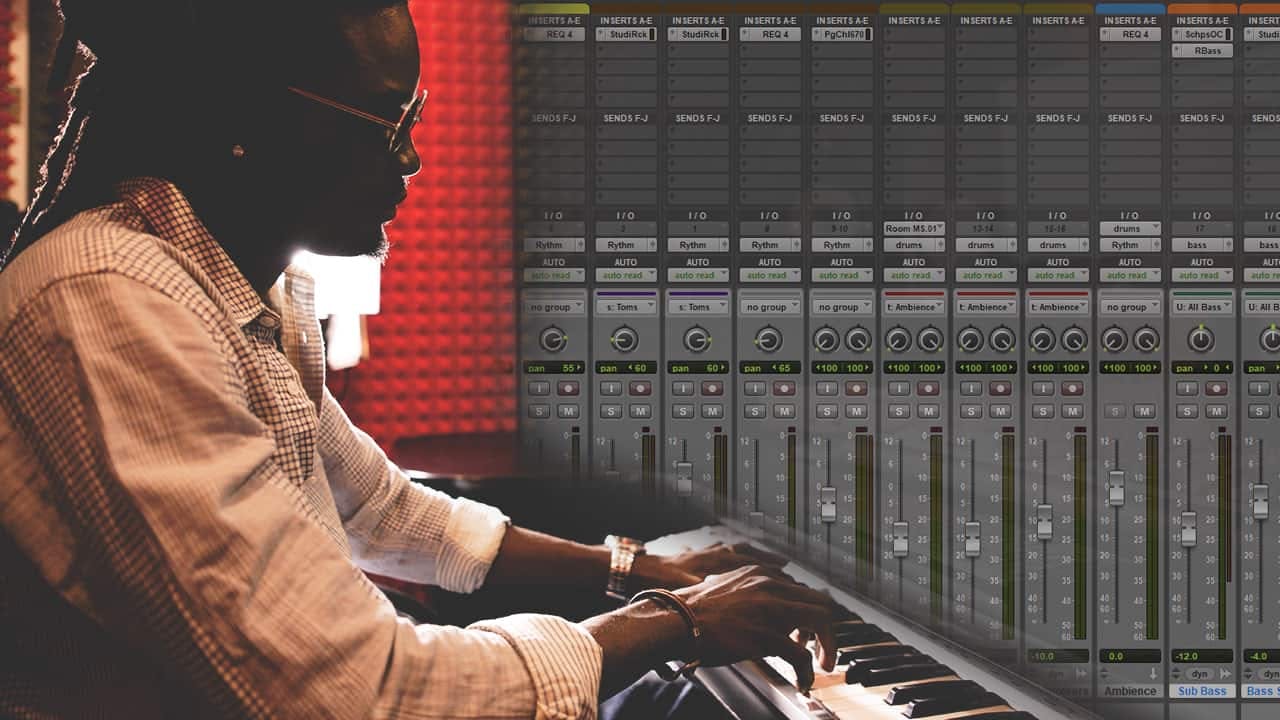Clear the clip indicator on Ambience meter
The image size is (1280, 720).
[x=1153, y=431]
